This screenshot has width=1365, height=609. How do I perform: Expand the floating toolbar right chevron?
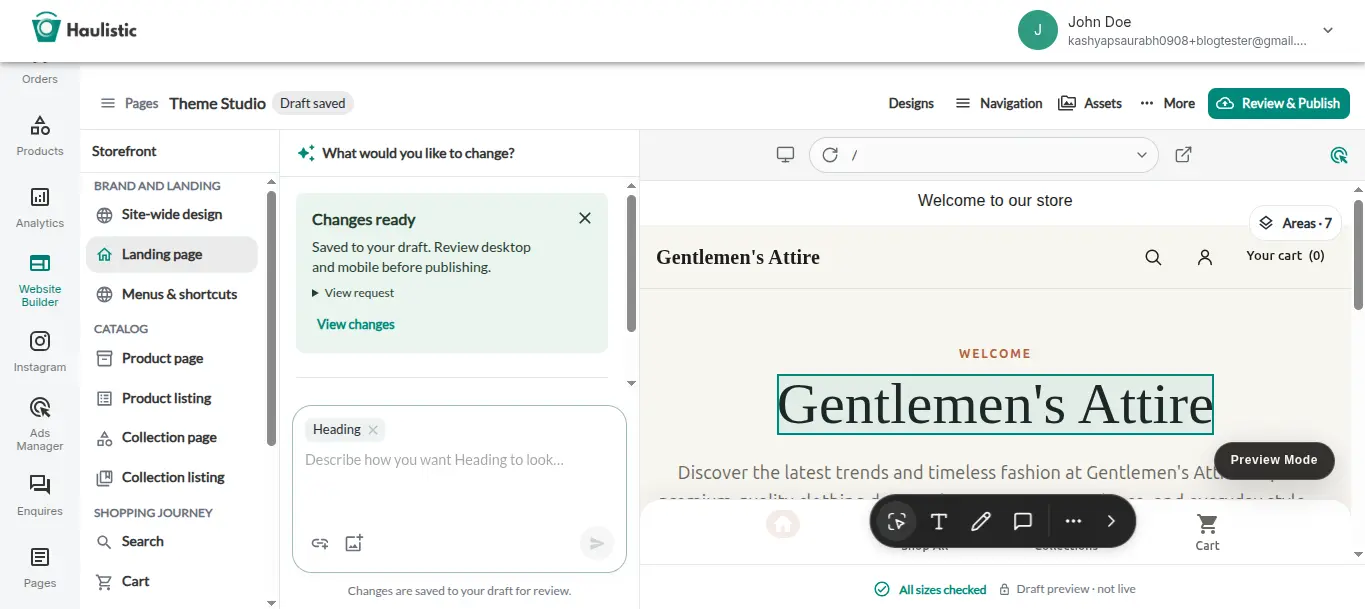point(1111,521)
